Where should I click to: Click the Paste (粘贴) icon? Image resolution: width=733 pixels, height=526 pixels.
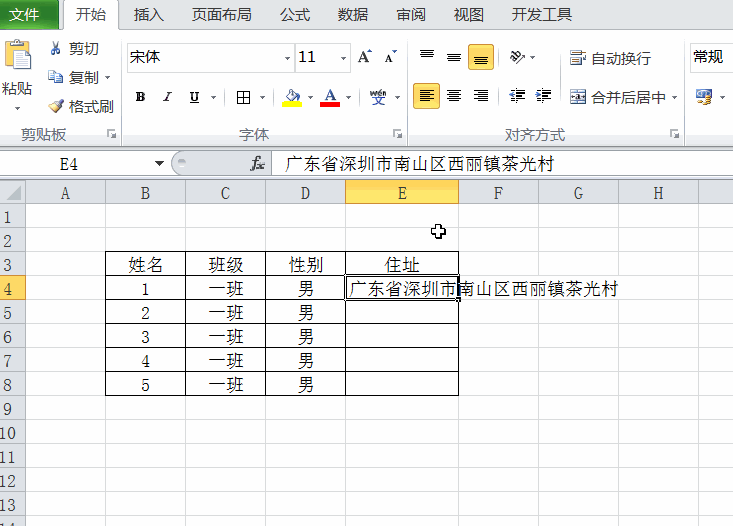click(x=17, y=60)
